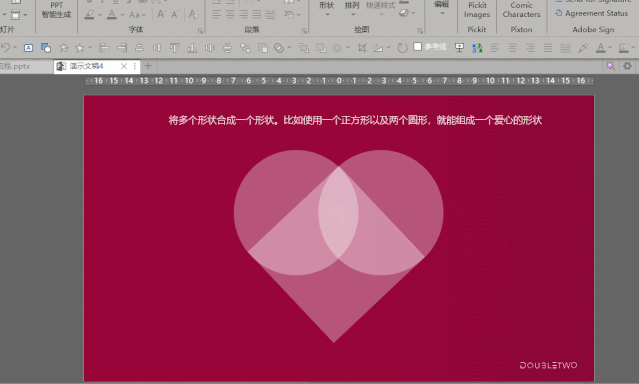Screen dimensions: 639x384
Task: Click the overlapping squares arrange icon
Action: pos(262,48)
